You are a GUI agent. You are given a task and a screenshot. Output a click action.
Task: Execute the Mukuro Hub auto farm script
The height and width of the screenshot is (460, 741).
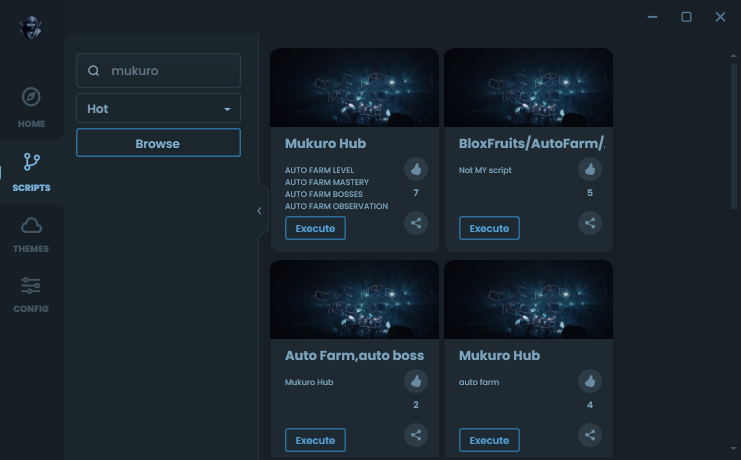pyautogui.click(x=489, y=440)
